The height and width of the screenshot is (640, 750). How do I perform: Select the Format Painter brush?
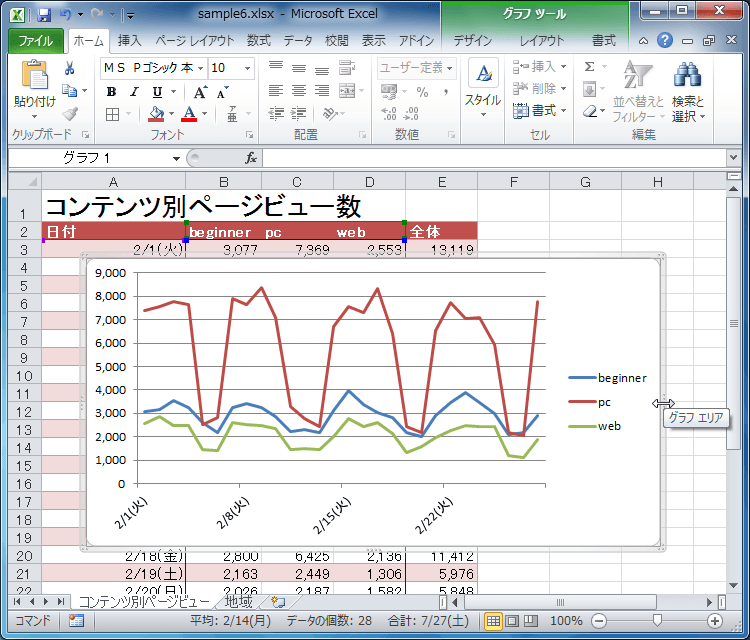(70, 113)
